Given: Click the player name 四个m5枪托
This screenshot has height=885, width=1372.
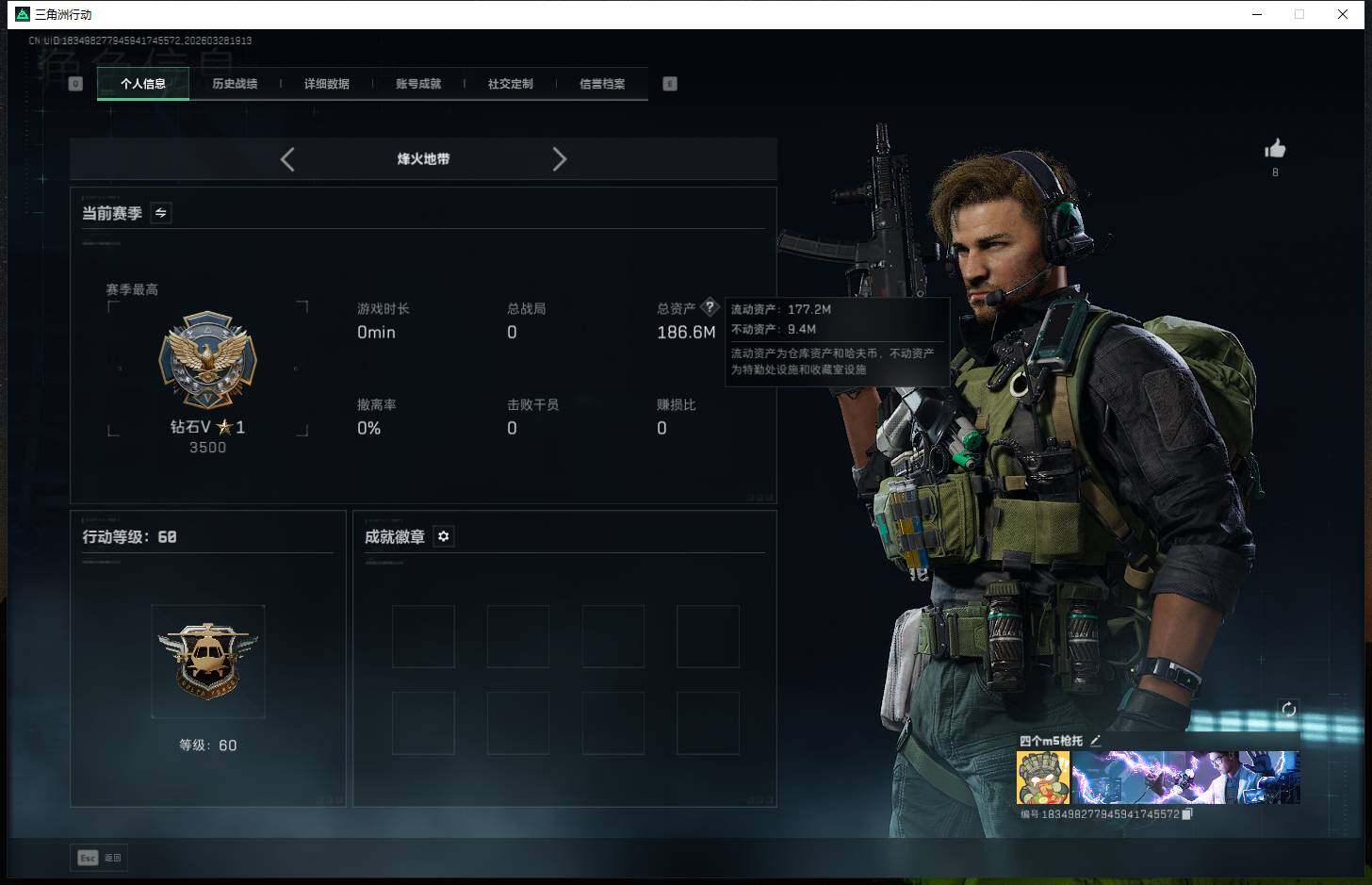Looking at the screenshot, I should tap(1052, 741).
